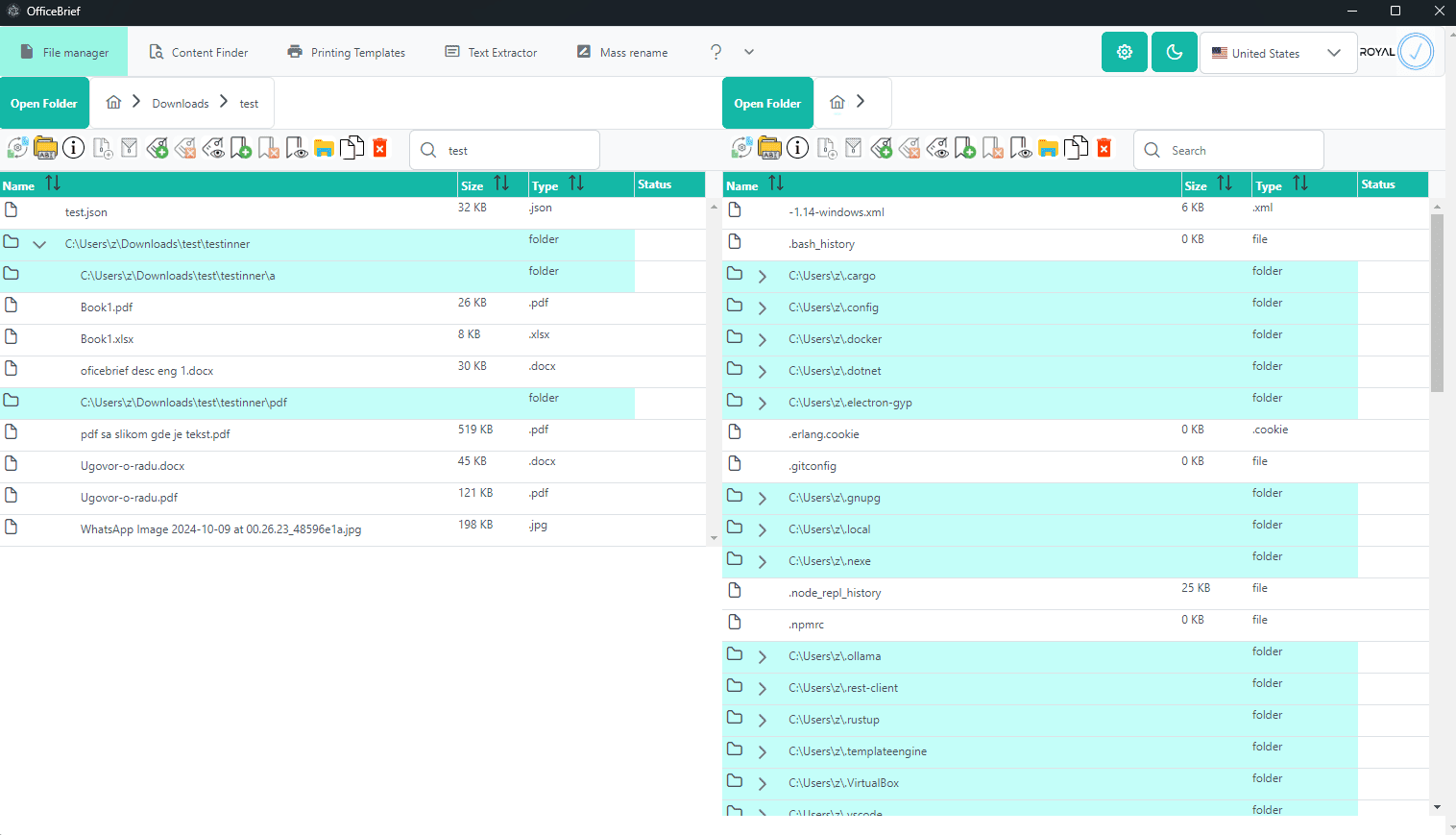
Task: Click the remove tag icon in left pane toolbar
Action: tap(185, 148)
